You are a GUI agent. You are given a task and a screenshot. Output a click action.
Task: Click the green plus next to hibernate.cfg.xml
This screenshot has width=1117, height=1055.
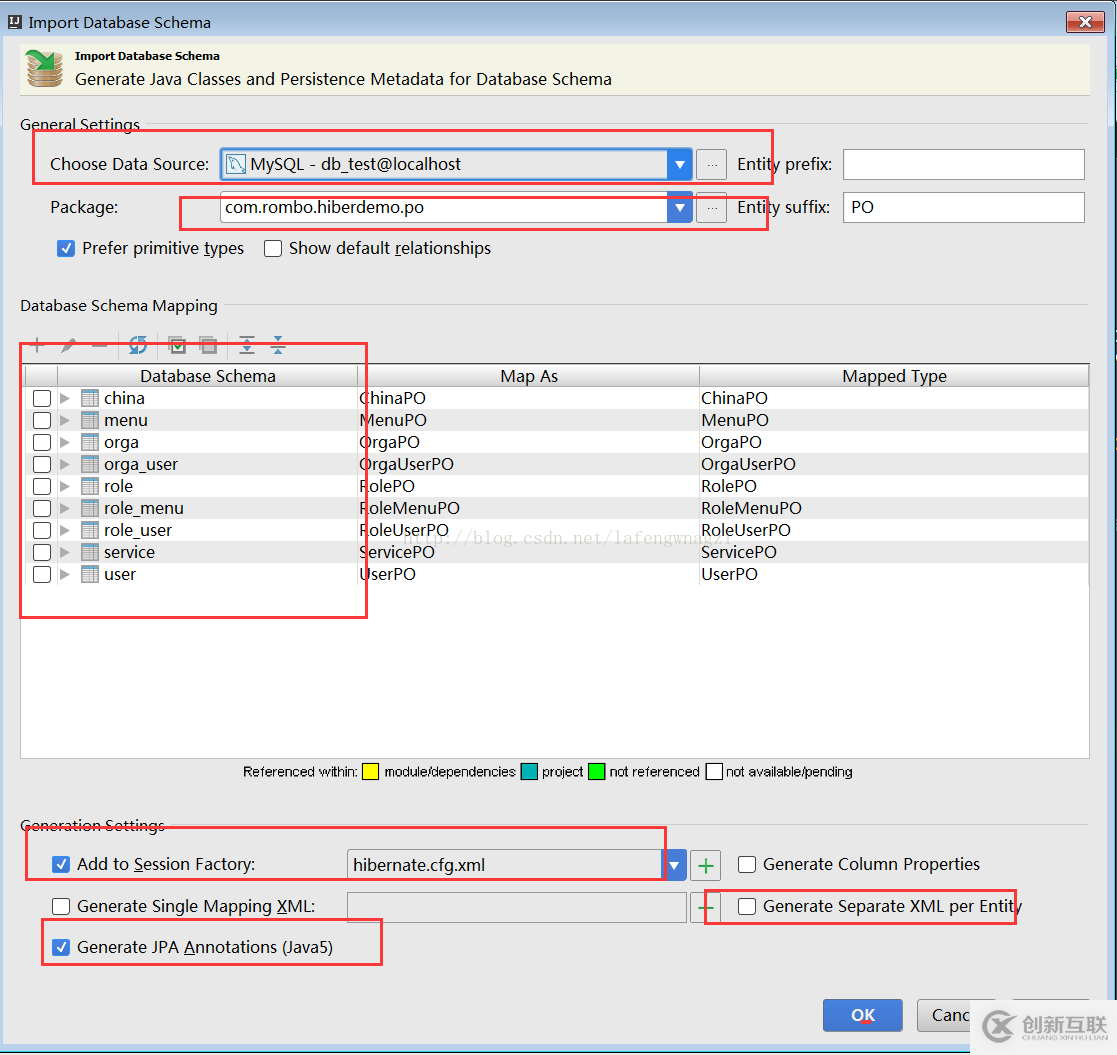pyautogui.click(x=705, y=866)
